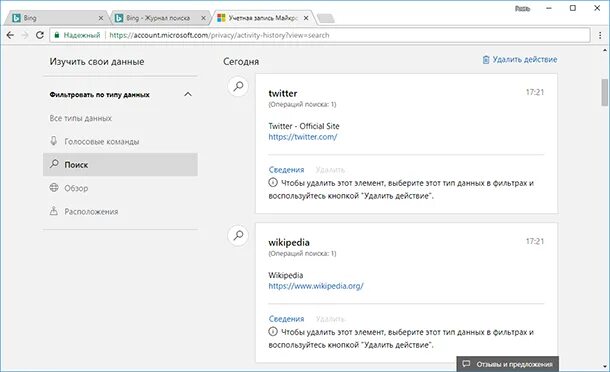Click Сведения in the twitter card
Image resolution: width=610 pixels, height=372 pixels.
[x=286, y=170]
